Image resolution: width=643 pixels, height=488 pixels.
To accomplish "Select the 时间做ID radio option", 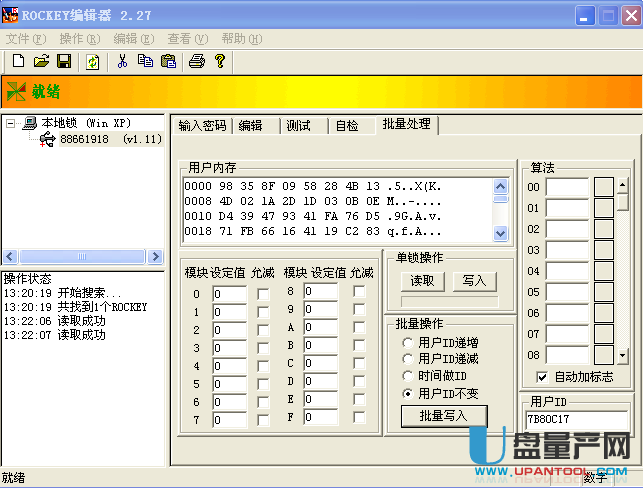I will pos(435,376).
